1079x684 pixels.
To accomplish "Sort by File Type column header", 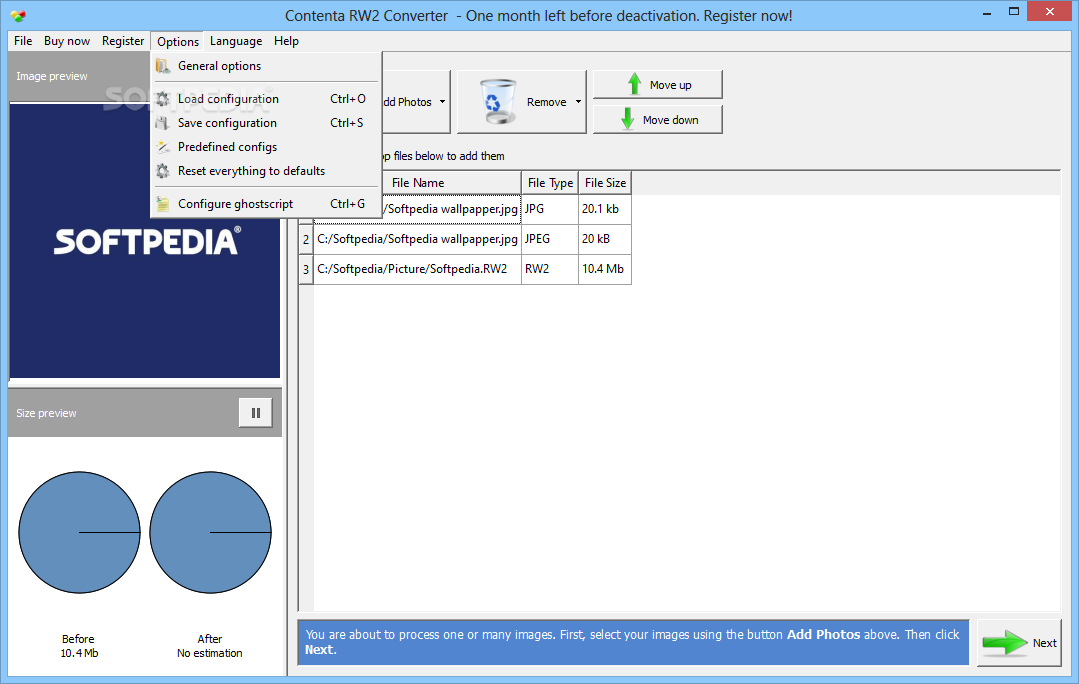I will click(x=550, y=183).
